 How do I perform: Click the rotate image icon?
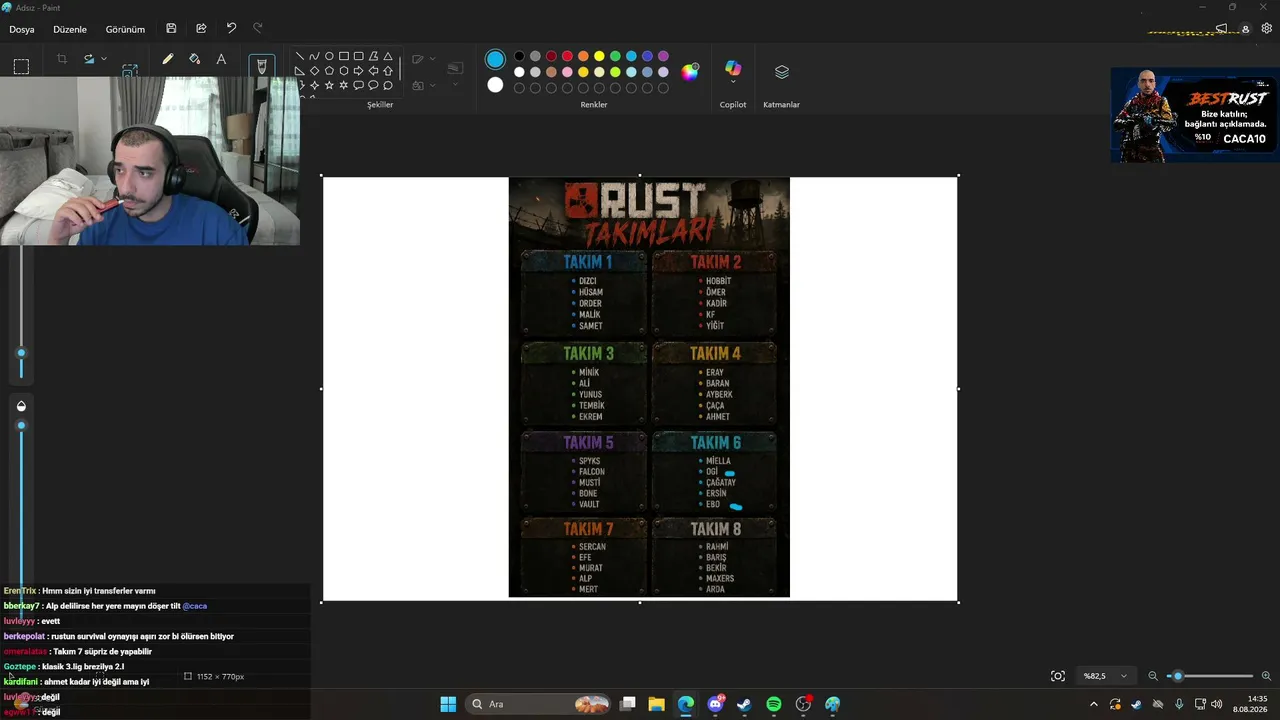[89, 59]
